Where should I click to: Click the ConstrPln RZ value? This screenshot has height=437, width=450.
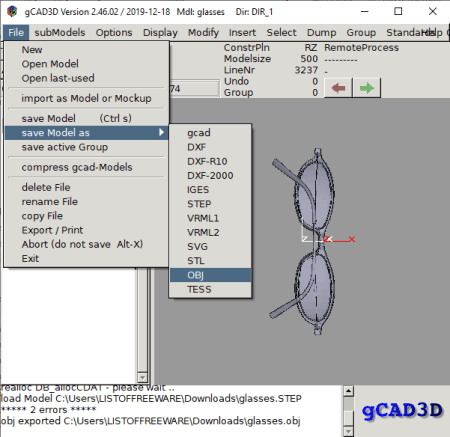[x=310, y=48]
